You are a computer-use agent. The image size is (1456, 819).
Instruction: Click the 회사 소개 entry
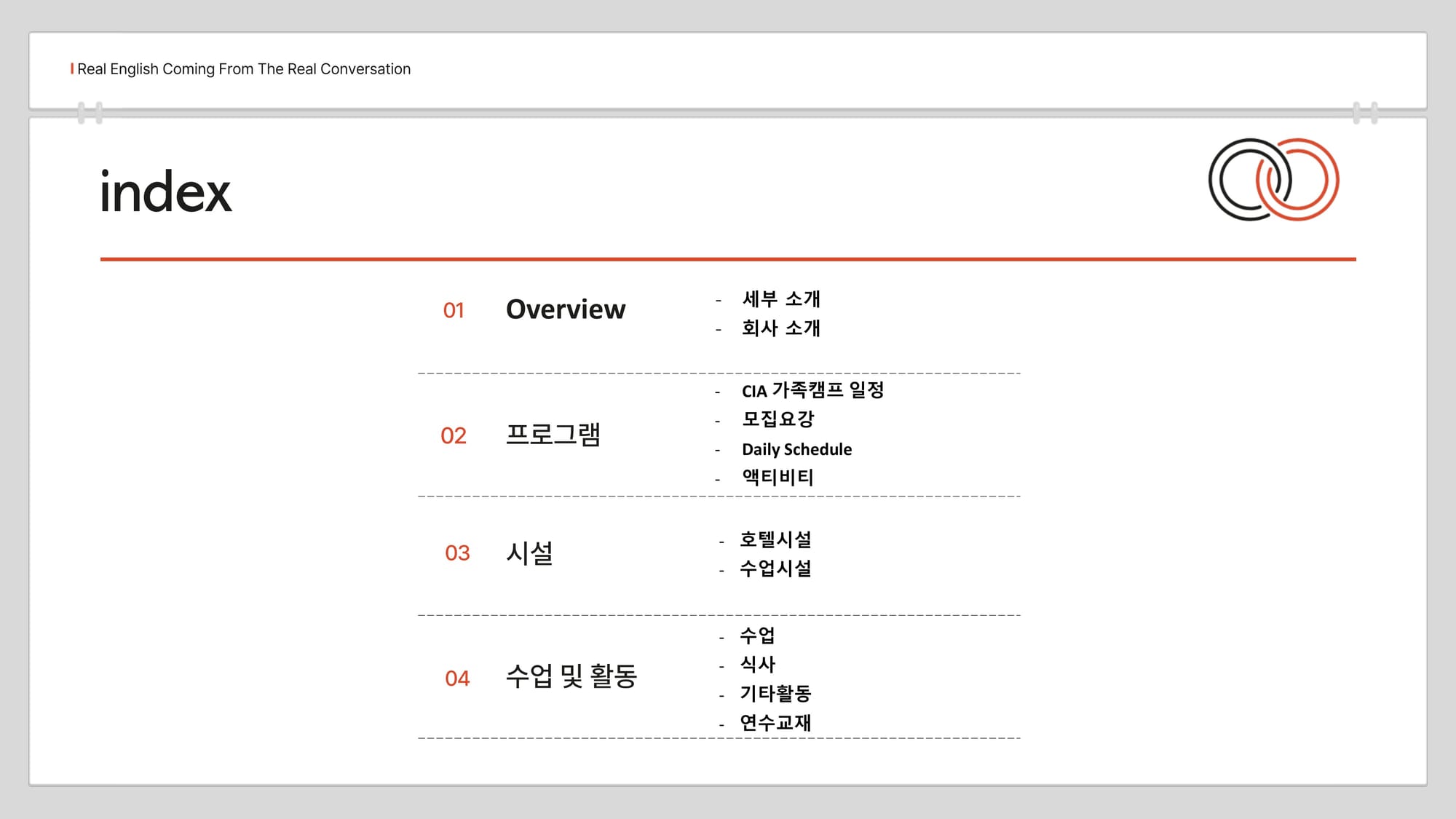[x=780, y=328]
